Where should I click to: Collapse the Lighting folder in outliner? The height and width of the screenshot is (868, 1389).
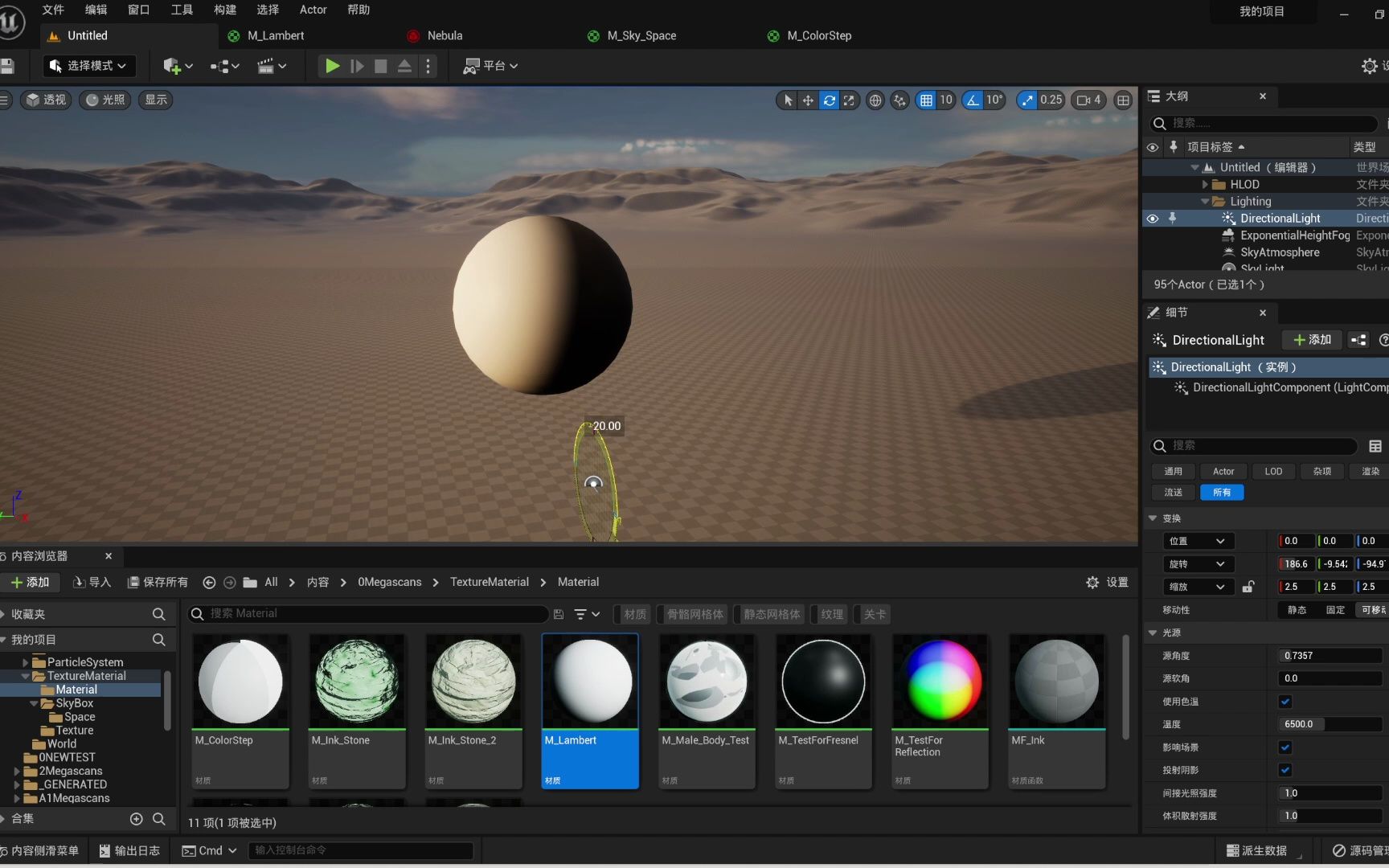coord(1205,202)
